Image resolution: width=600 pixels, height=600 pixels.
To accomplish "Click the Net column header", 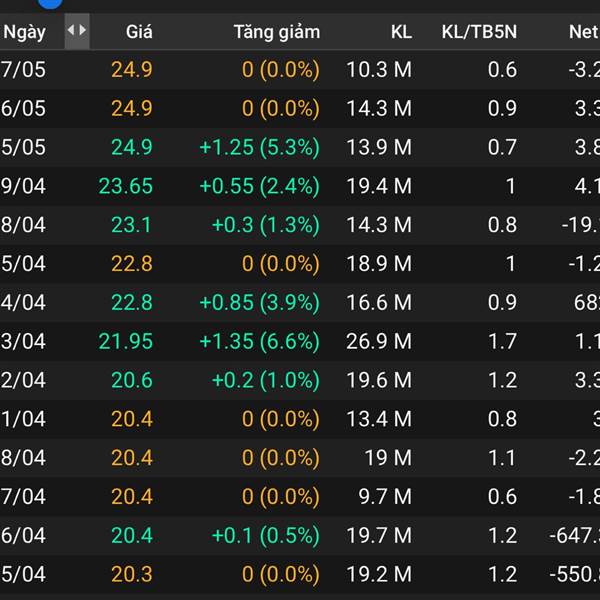I will pos(582,31).
